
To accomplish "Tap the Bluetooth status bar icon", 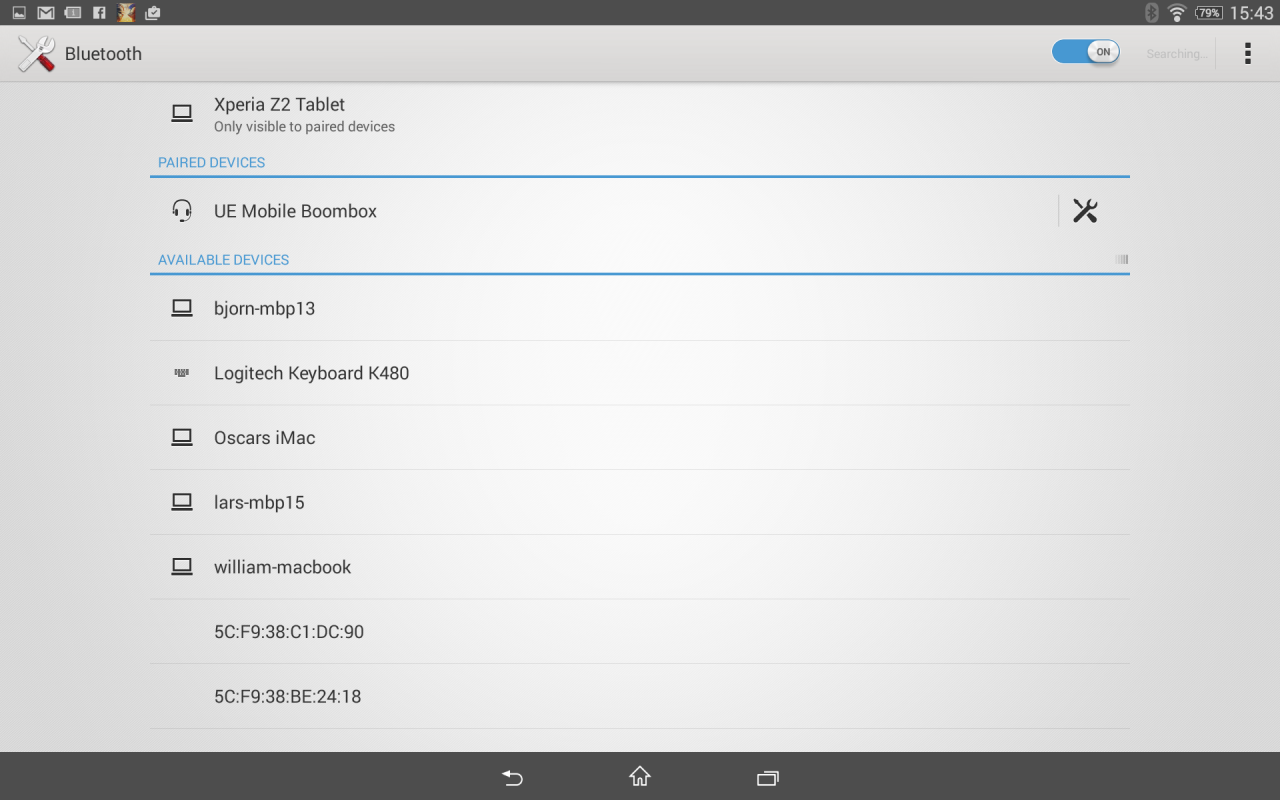I will [x=1152, y=13].
